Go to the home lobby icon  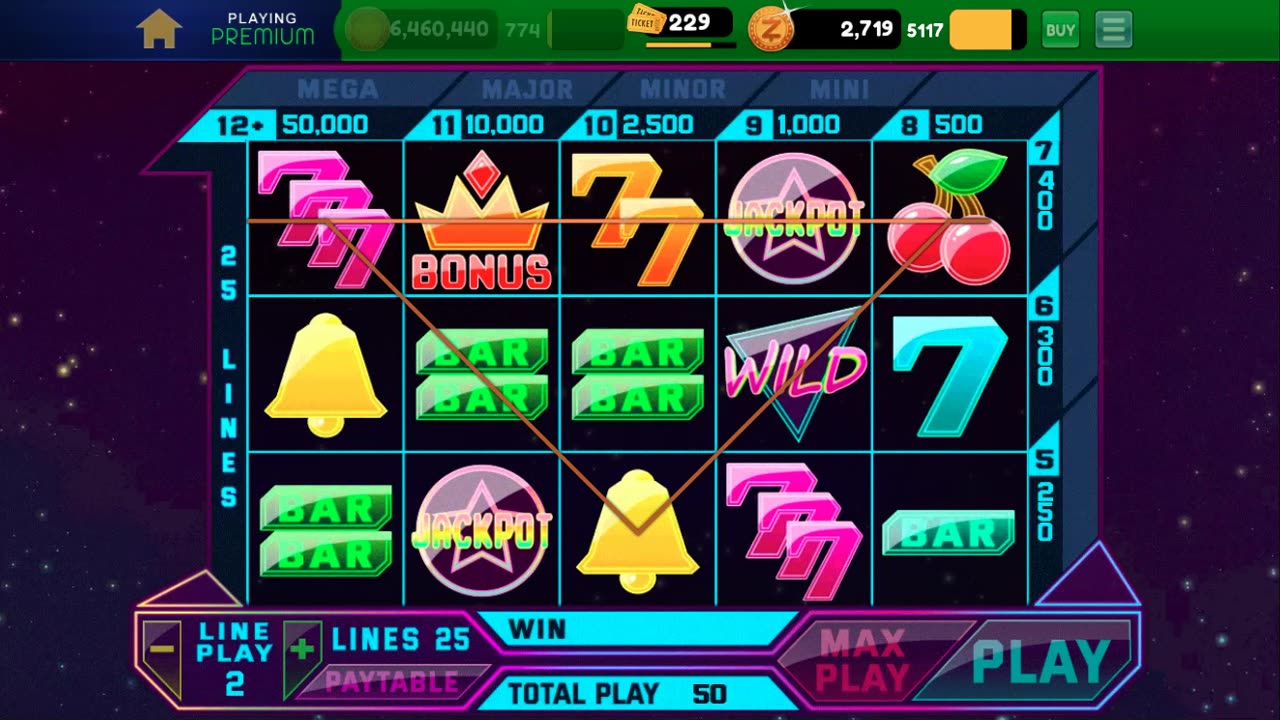click(160, 29)
